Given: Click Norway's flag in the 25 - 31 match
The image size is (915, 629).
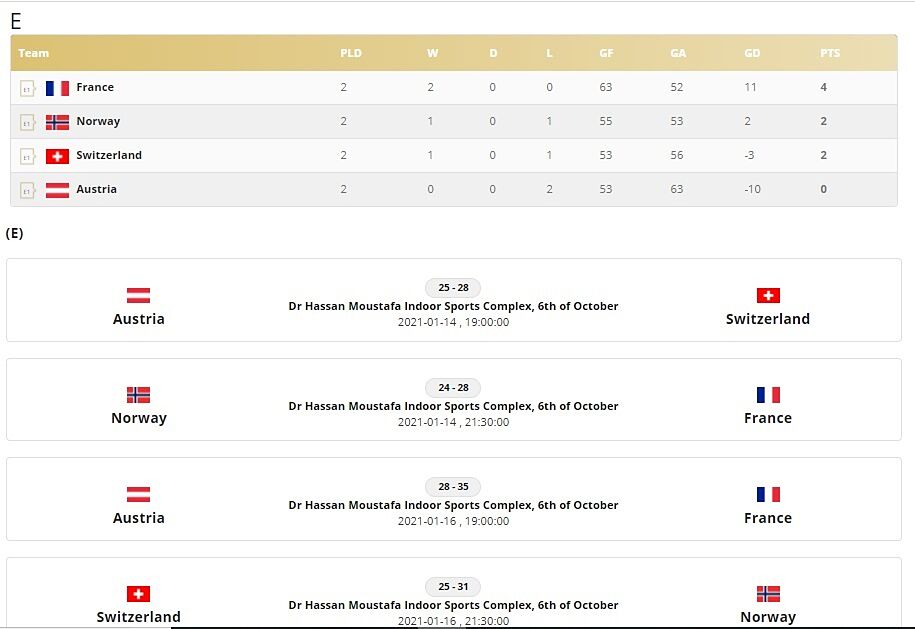Looking at the screenshot, I should pos(768,593).
